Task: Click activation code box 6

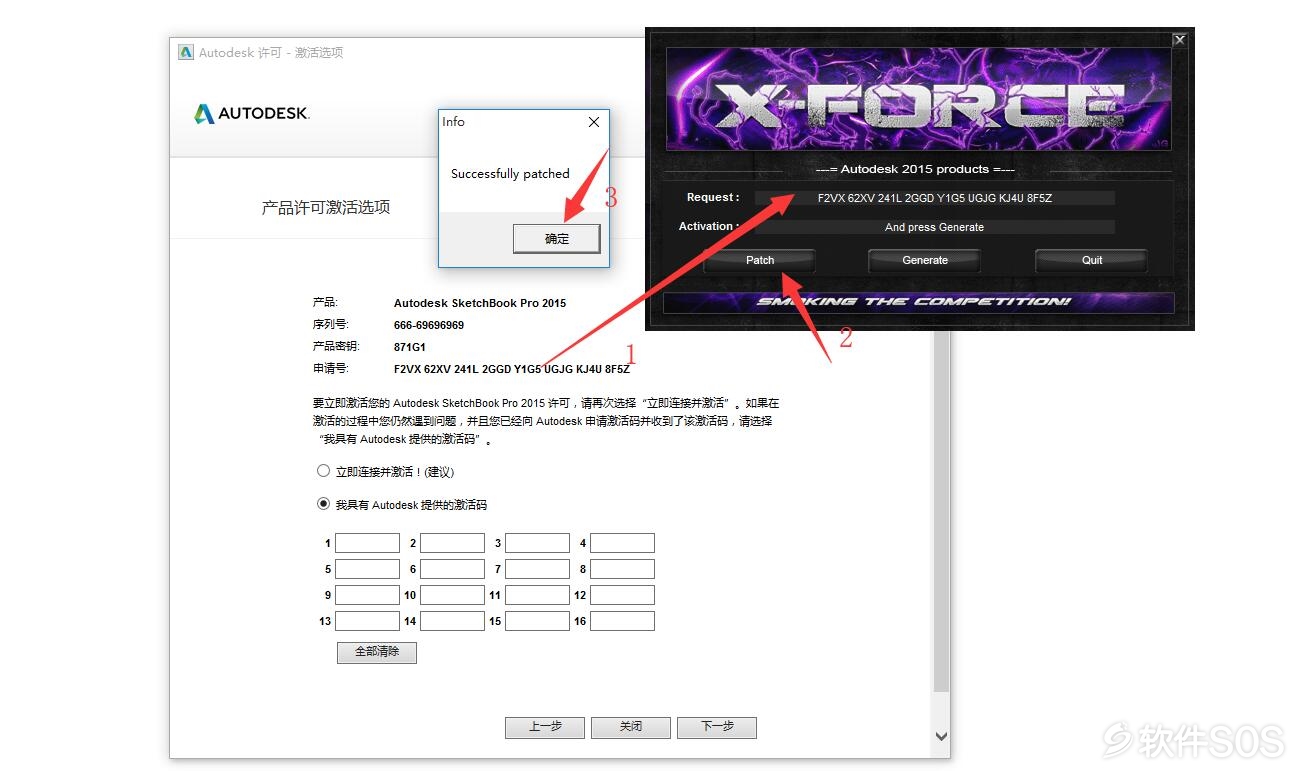Action: click(x=452, y=569)
